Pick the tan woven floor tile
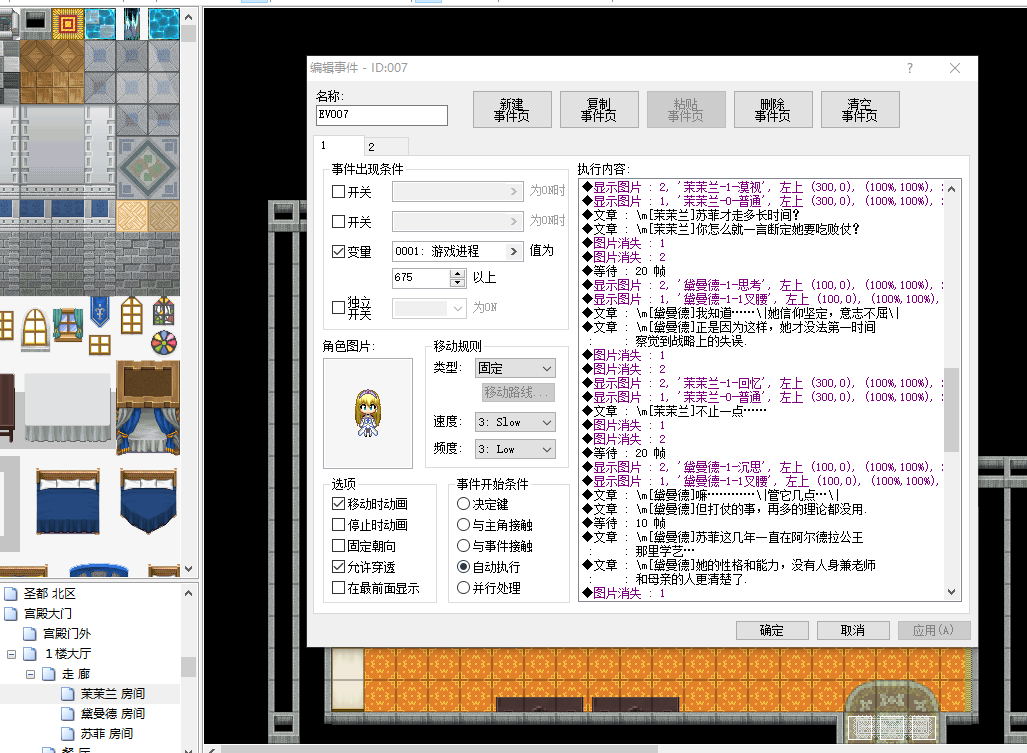This screenshot has height=753, width=1027. click(132, 216)
